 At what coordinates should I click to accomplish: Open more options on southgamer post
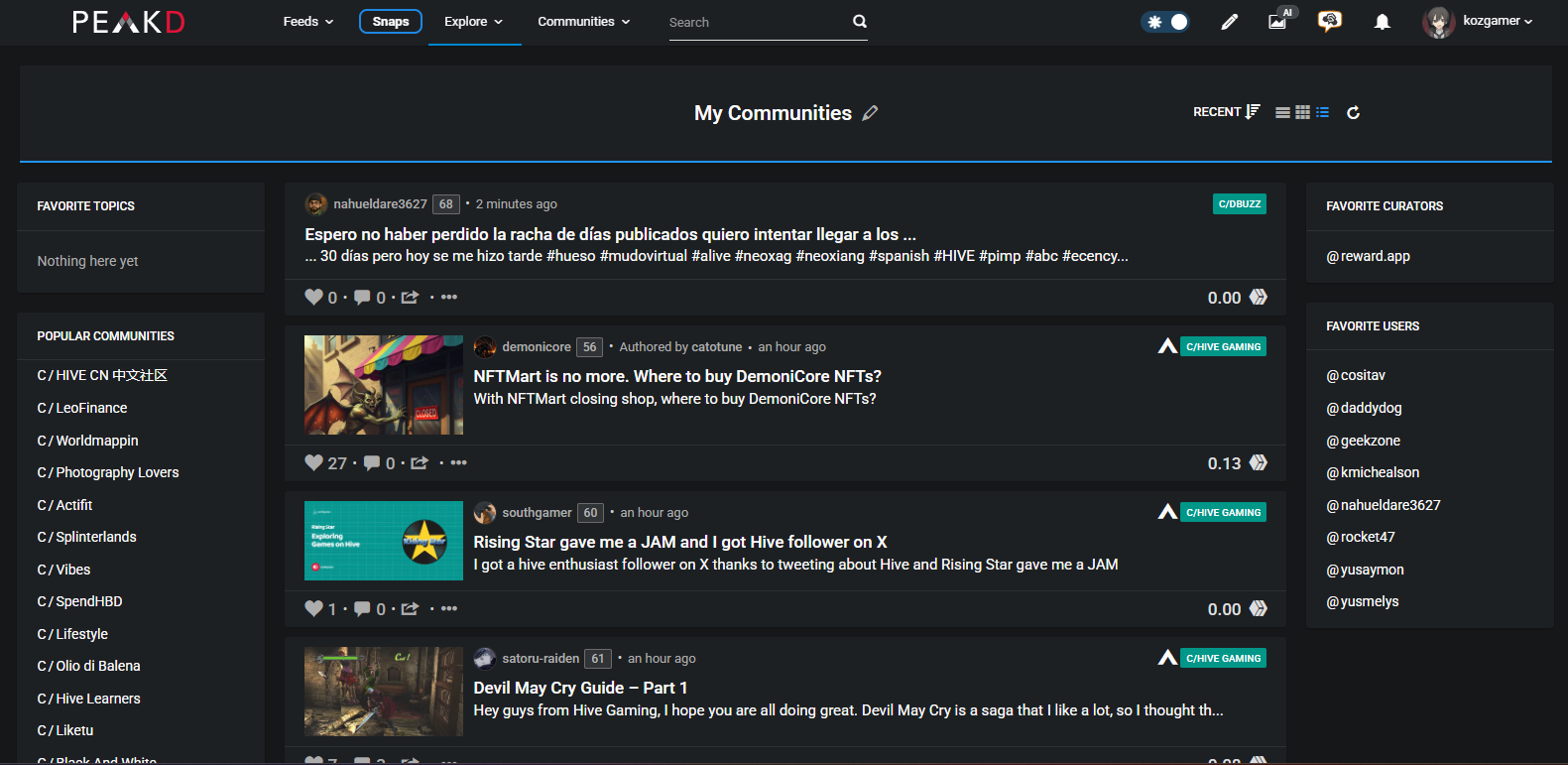coord(449,608)
